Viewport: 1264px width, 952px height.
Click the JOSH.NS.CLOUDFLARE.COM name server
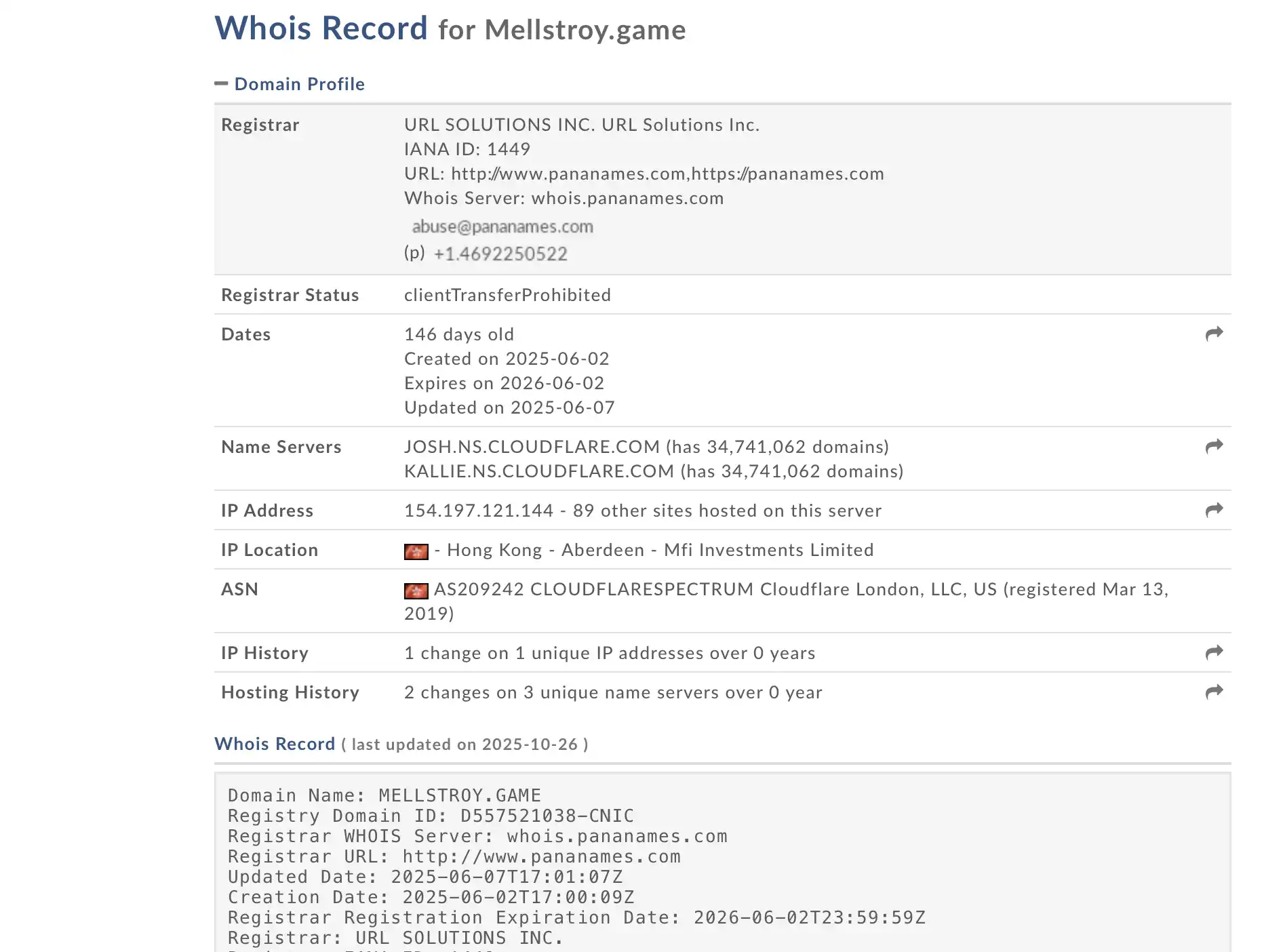tap(532, 447)
